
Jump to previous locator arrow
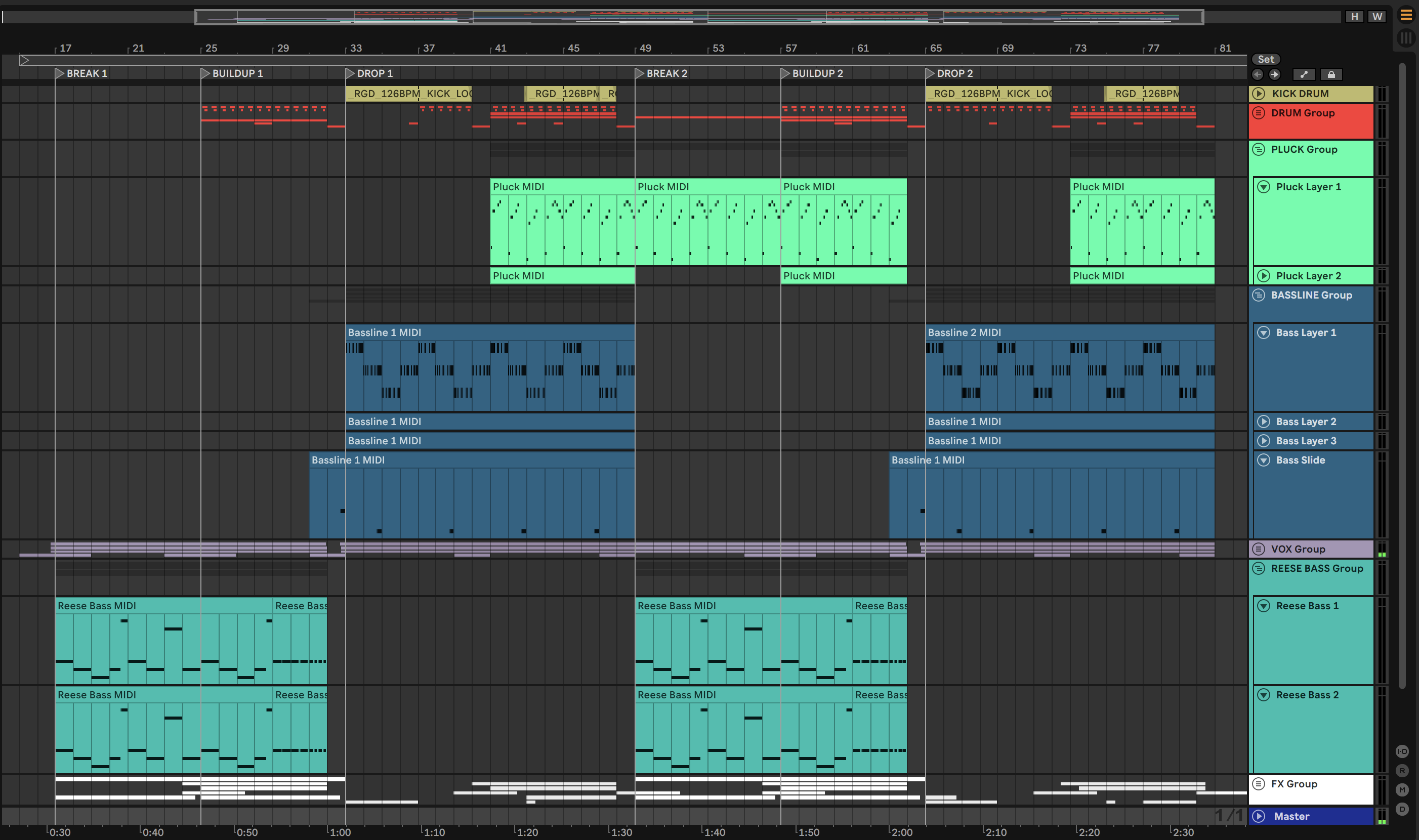click(x=1258, y=74)
